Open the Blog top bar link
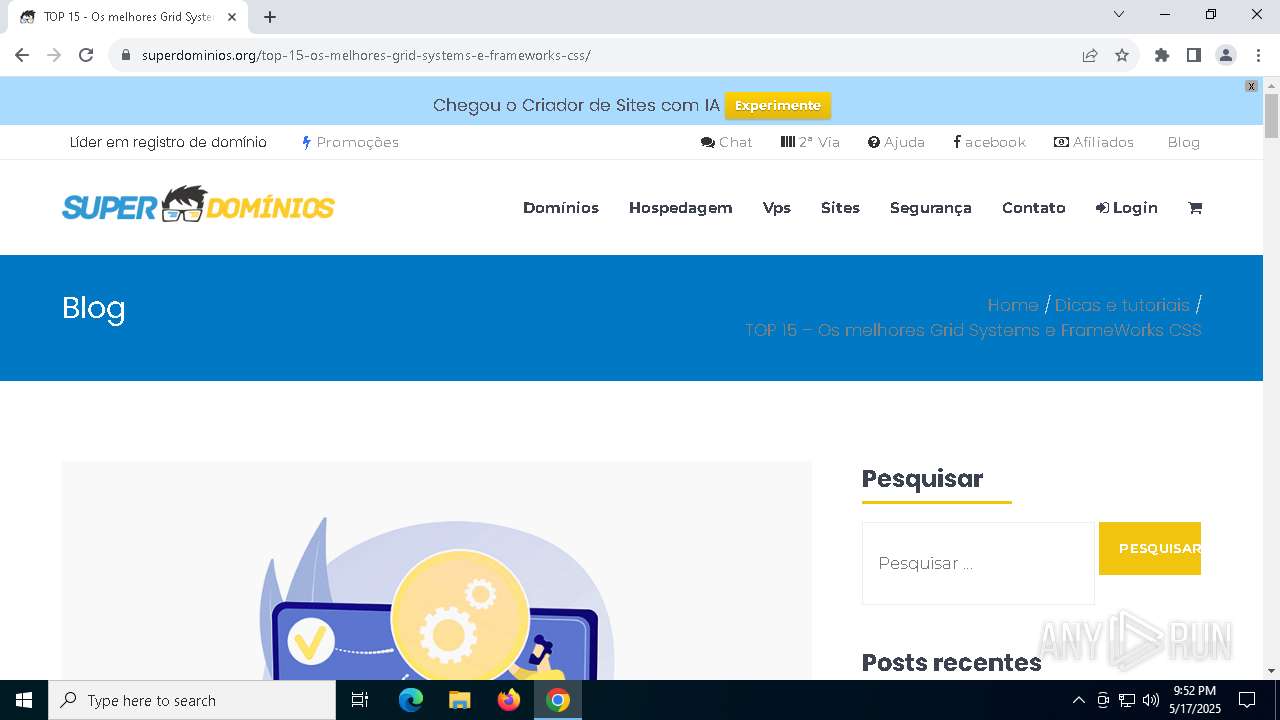Image resolution: width=1280 pixels, height=720 pixels. click(x=1184, y=142)
